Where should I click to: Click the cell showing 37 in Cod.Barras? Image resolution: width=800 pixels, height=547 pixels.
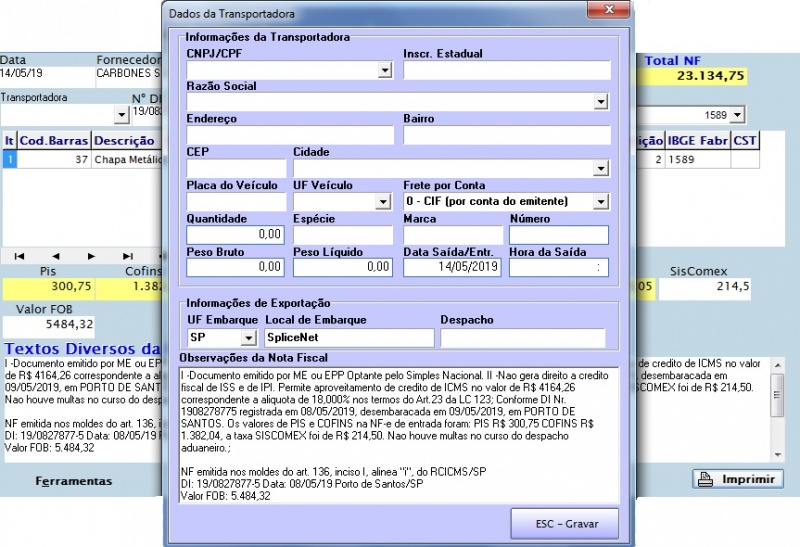coord(54,160)
